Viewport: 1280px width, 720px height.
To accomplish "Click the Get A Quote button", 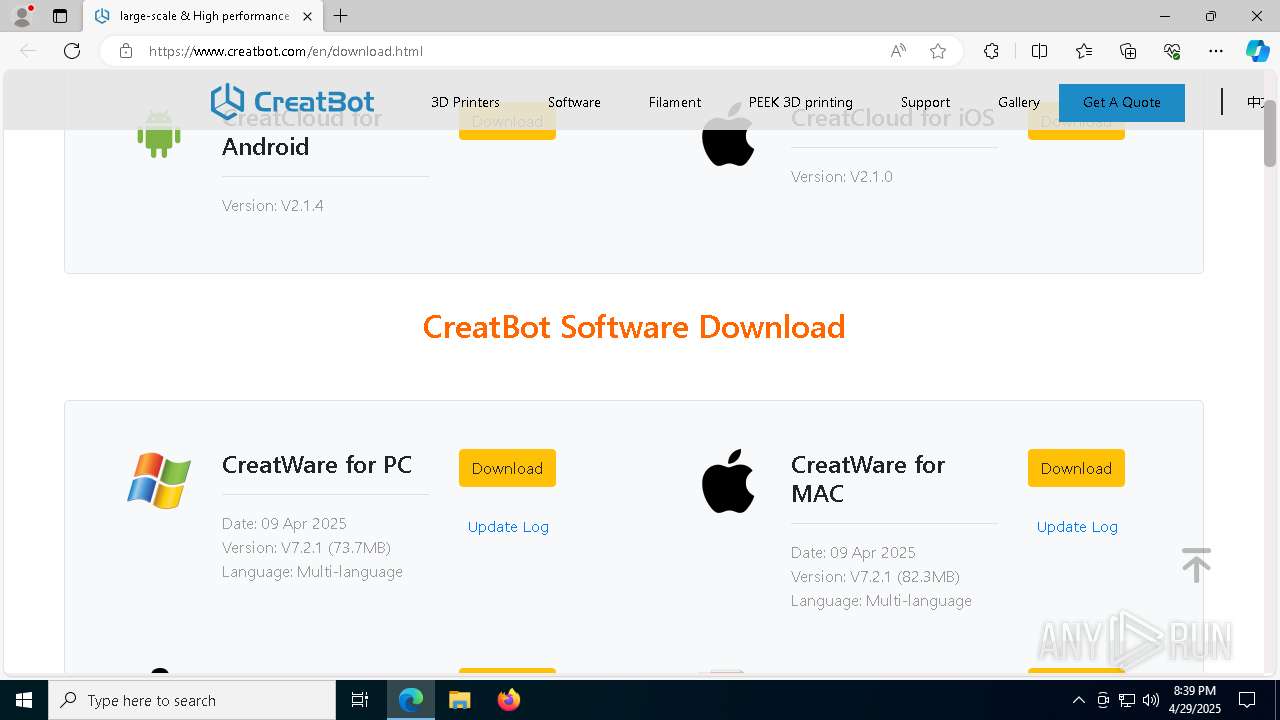I will pyautogui.click(x=1122, y=102).
